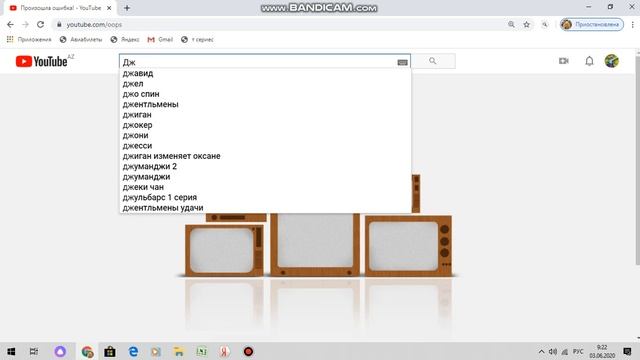Reload the page

tap(40, 24)
